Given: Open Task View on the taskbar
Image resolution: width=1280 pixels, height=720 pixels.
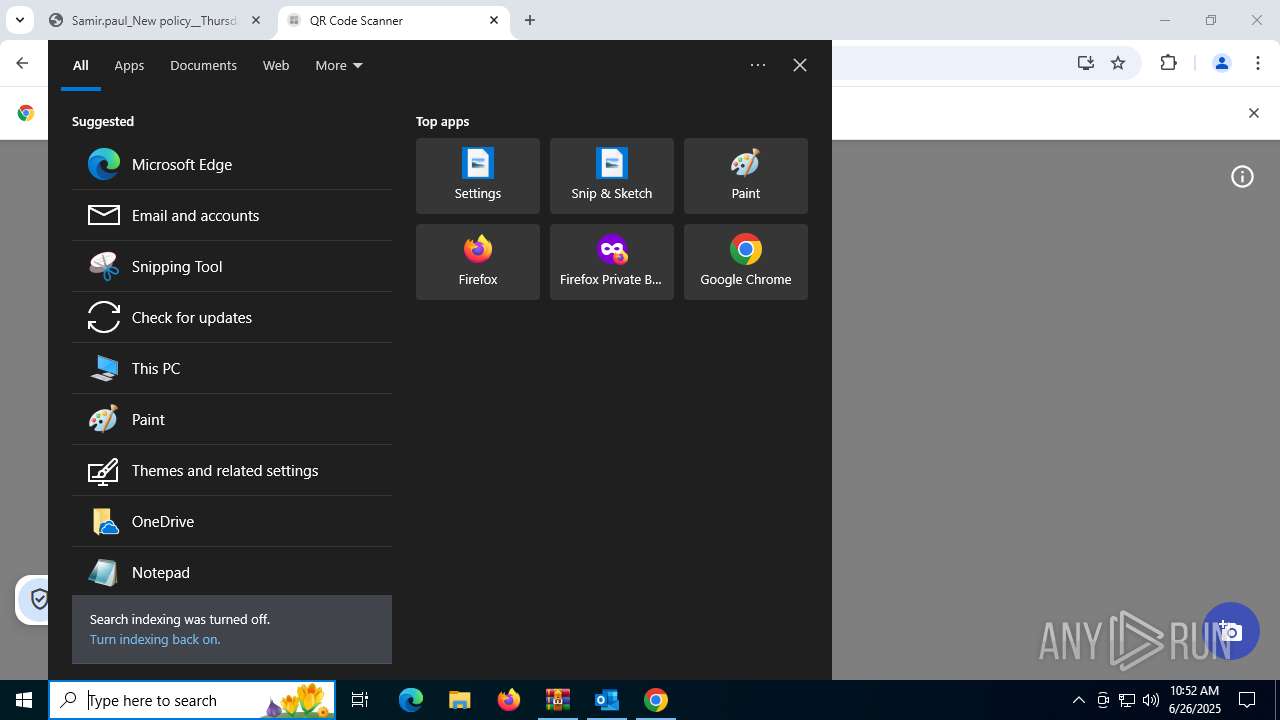Looking at the screenshot, I should [360, 700].
